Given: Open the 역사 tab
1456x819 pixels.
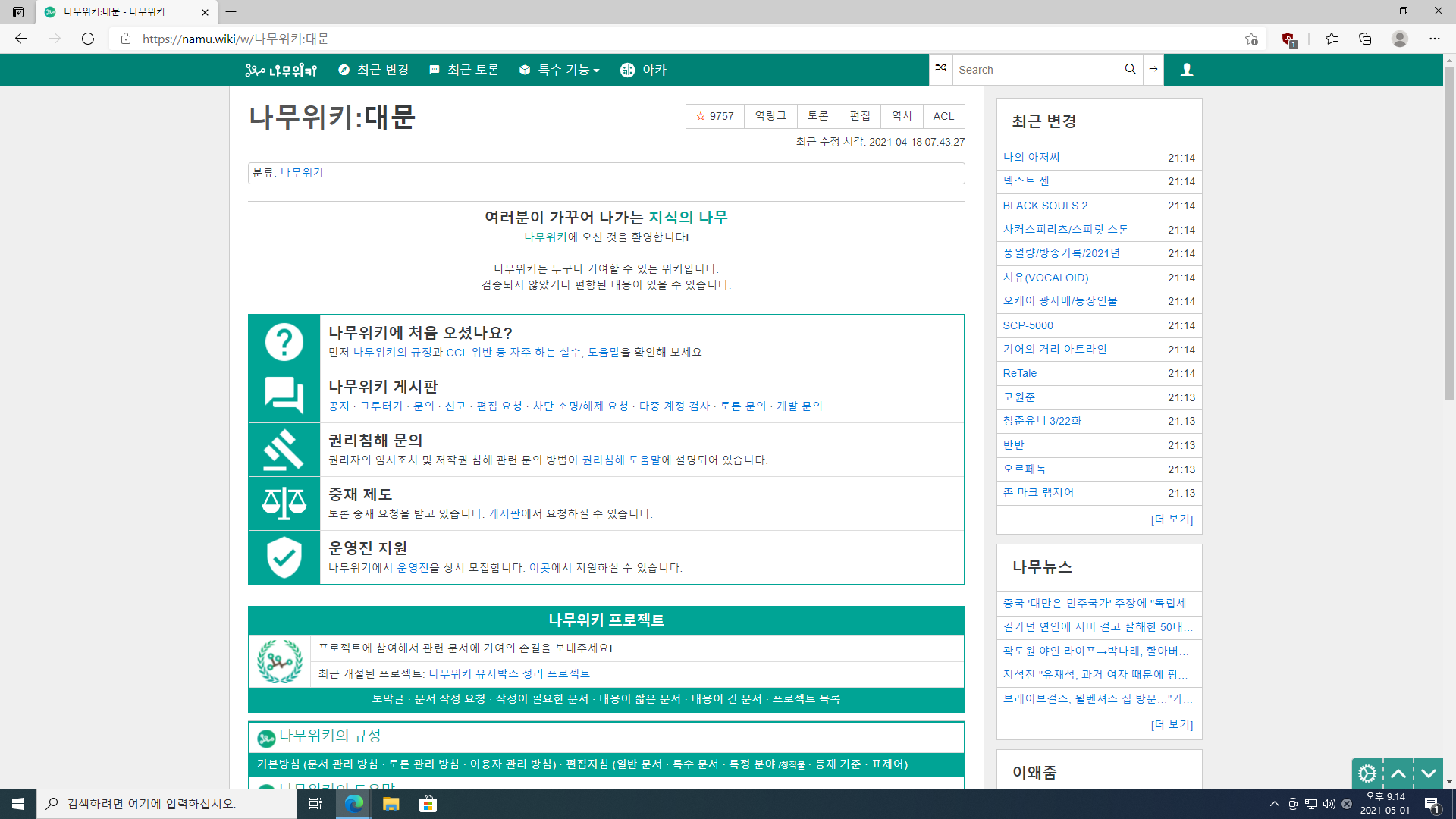Looking at the screenshot, I should pyautogui.click(x=902, y=116).
